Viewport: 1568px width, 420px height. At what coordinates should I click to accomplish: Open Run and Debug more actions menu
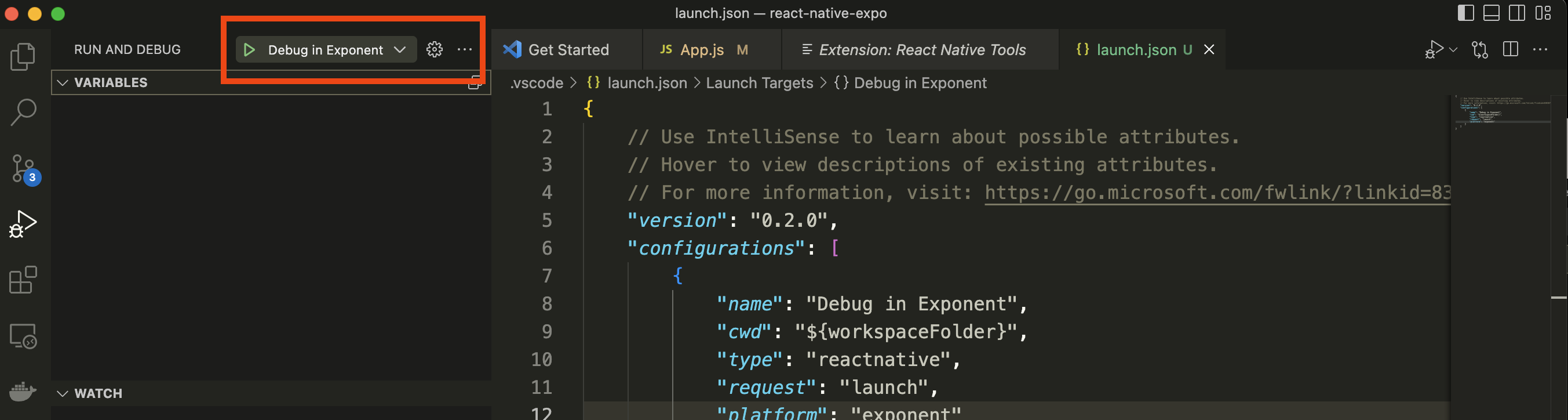[x=465, y=49]
